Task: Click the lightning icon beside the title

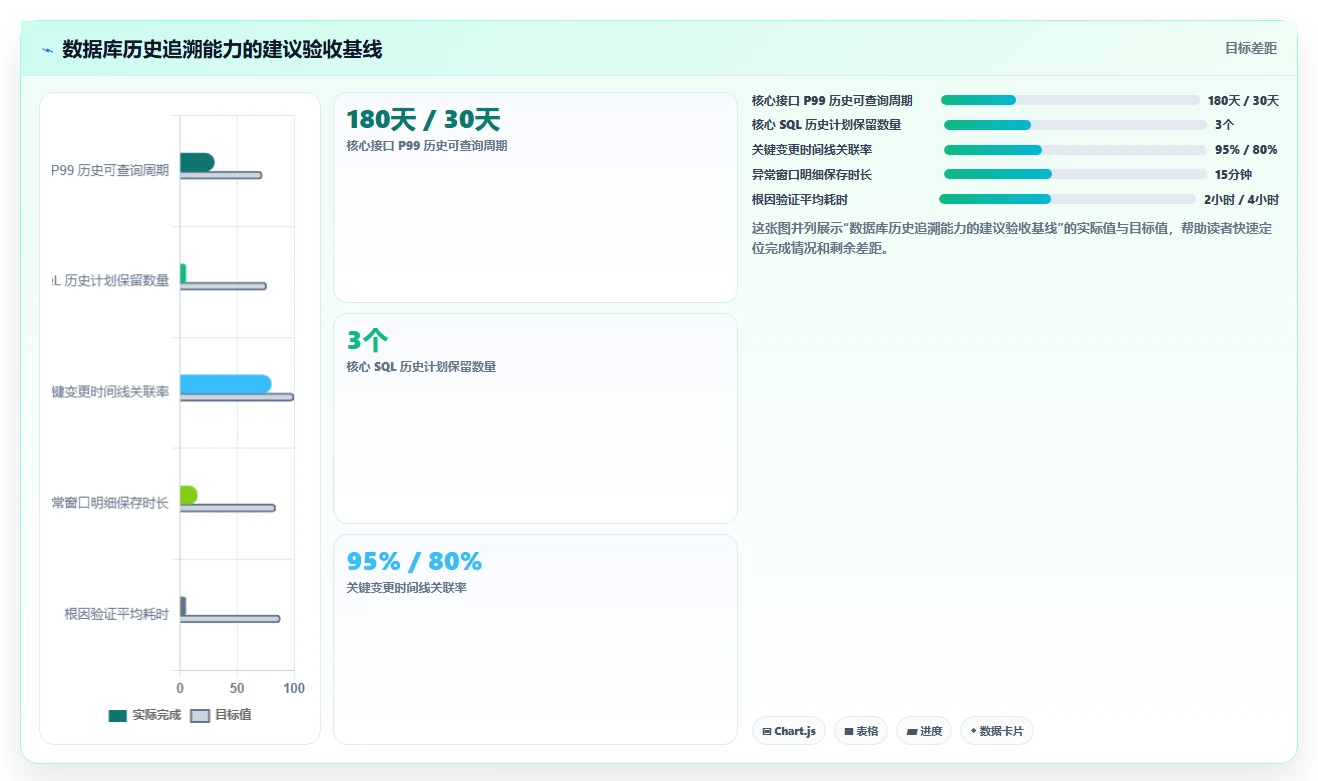Action: pos(47,50)
